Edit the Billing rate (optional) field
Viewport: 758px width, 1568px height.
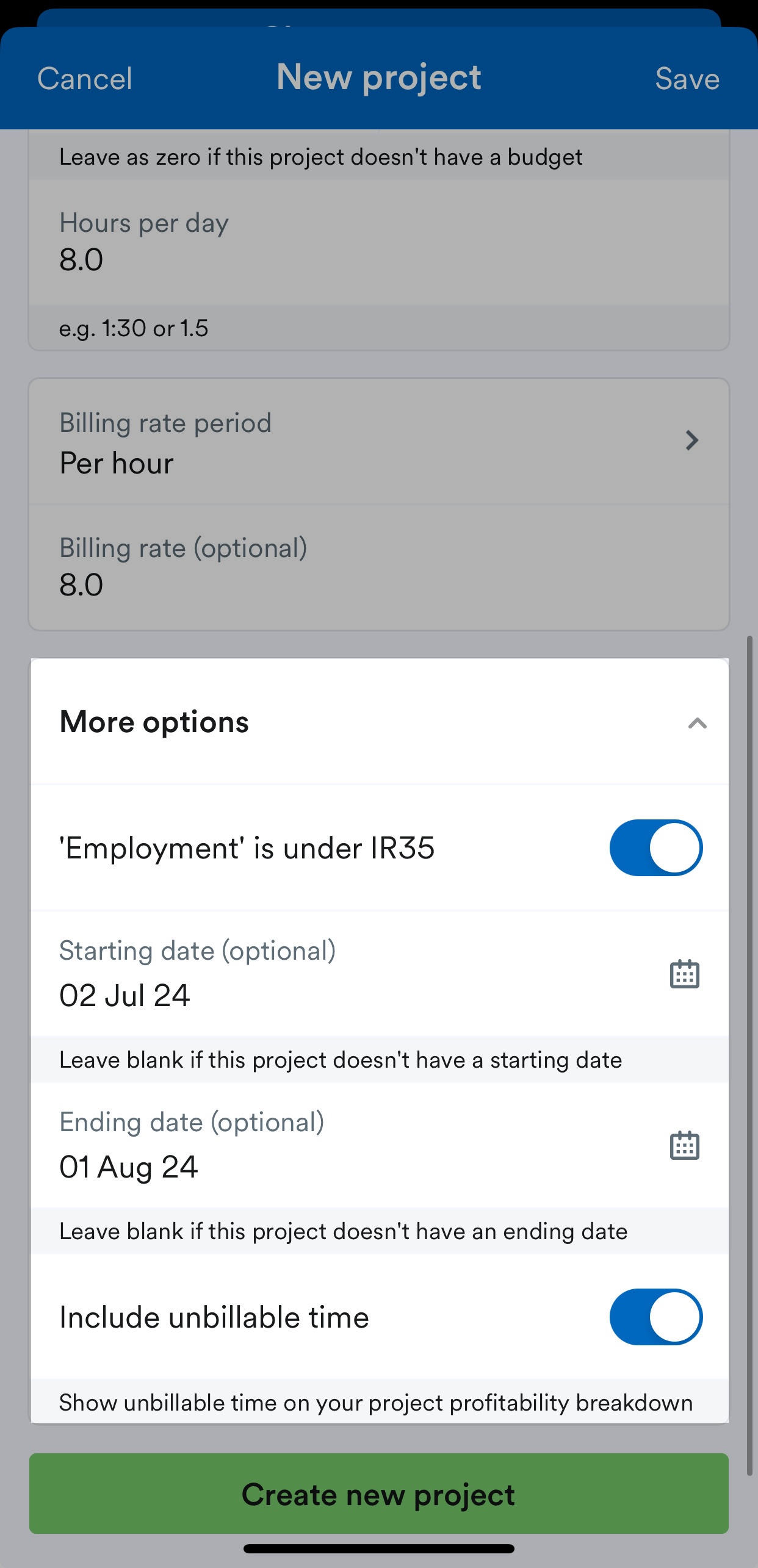[379, 567]
